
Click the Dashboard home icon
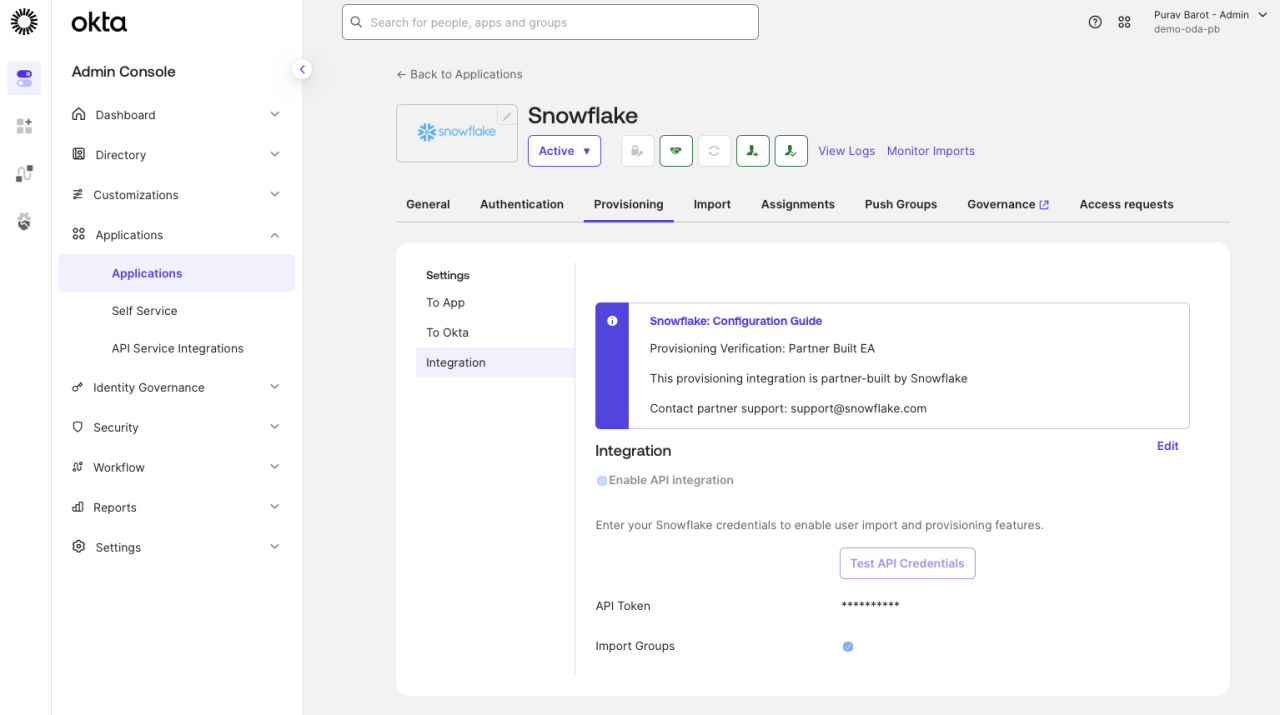tap(79, 114)
